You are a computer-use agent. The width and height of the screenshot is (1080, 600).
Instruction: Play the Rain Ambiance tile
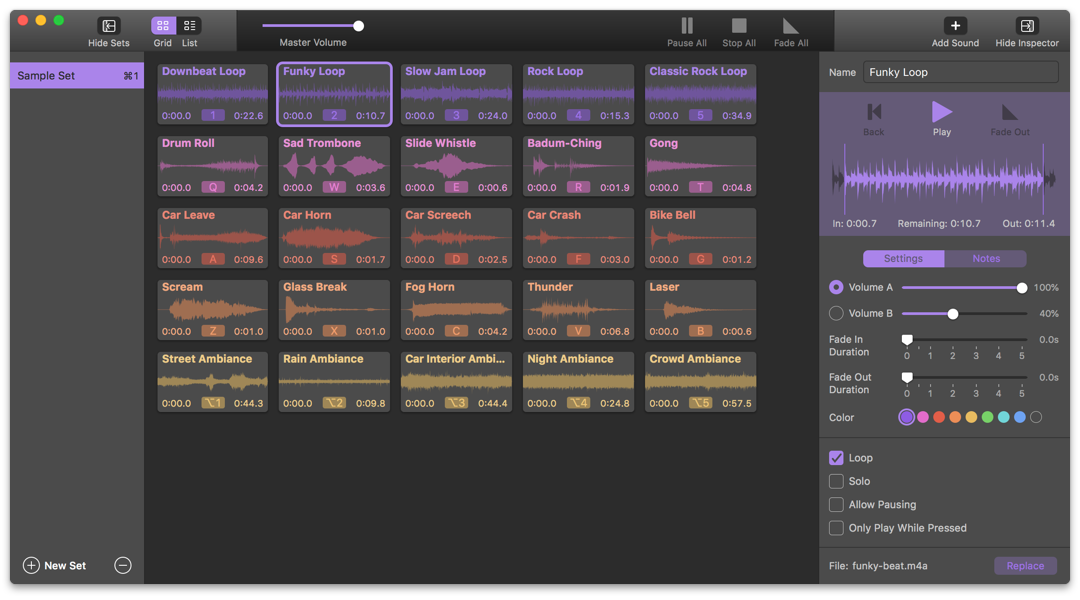334,382
